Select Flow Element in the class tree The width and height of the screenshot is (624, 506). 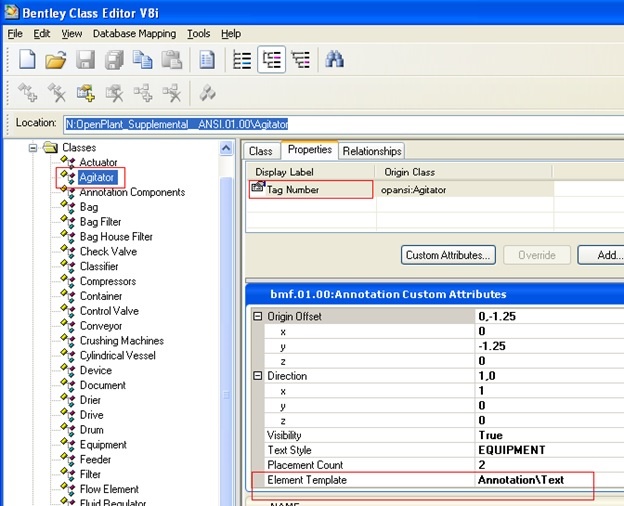tap(109, 489)
